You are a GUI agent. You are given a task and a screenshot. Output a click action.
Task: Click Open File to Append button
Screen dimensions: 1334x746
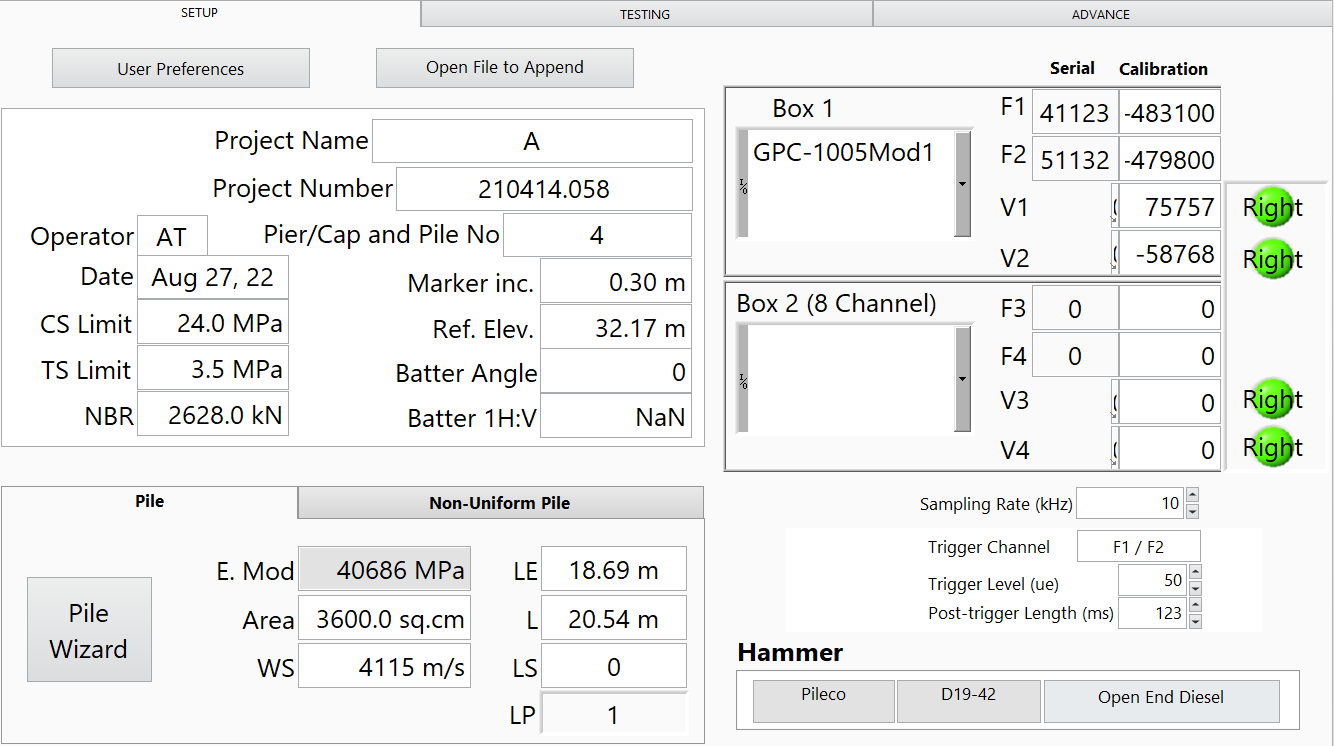coord(505,67)
